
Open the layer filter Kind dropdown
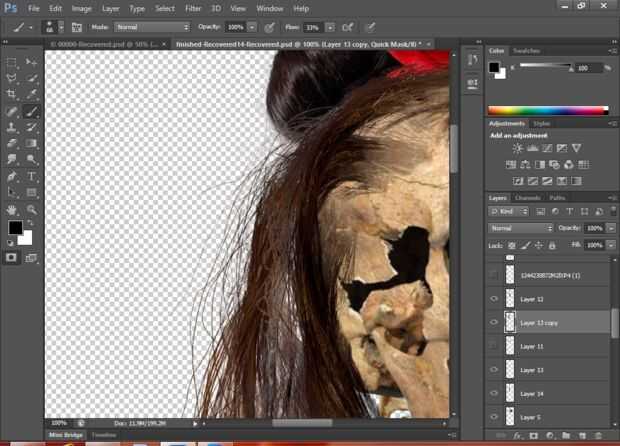click(x=508, y=212)
